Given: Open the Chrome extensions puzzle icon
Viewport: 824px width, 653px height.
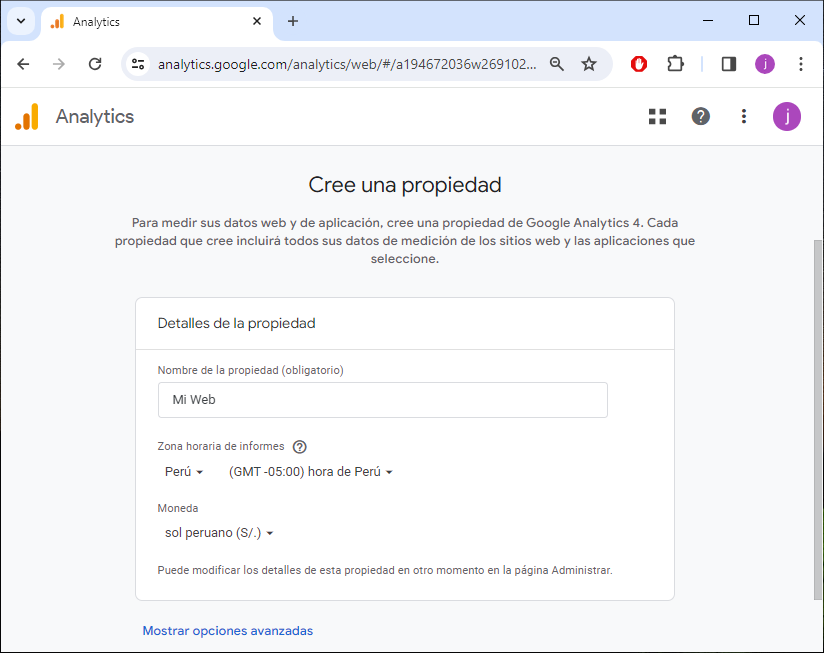Looking at the screenshot, I should click(675, 64).
